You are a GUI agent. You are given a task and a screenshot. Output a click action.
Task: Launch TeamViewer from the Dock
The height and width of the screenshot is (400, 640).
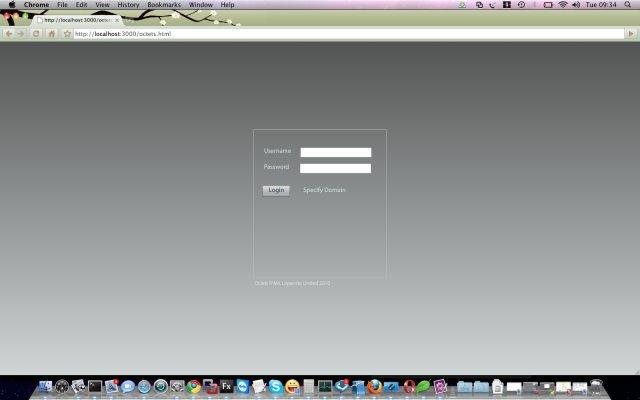(243, 386)
